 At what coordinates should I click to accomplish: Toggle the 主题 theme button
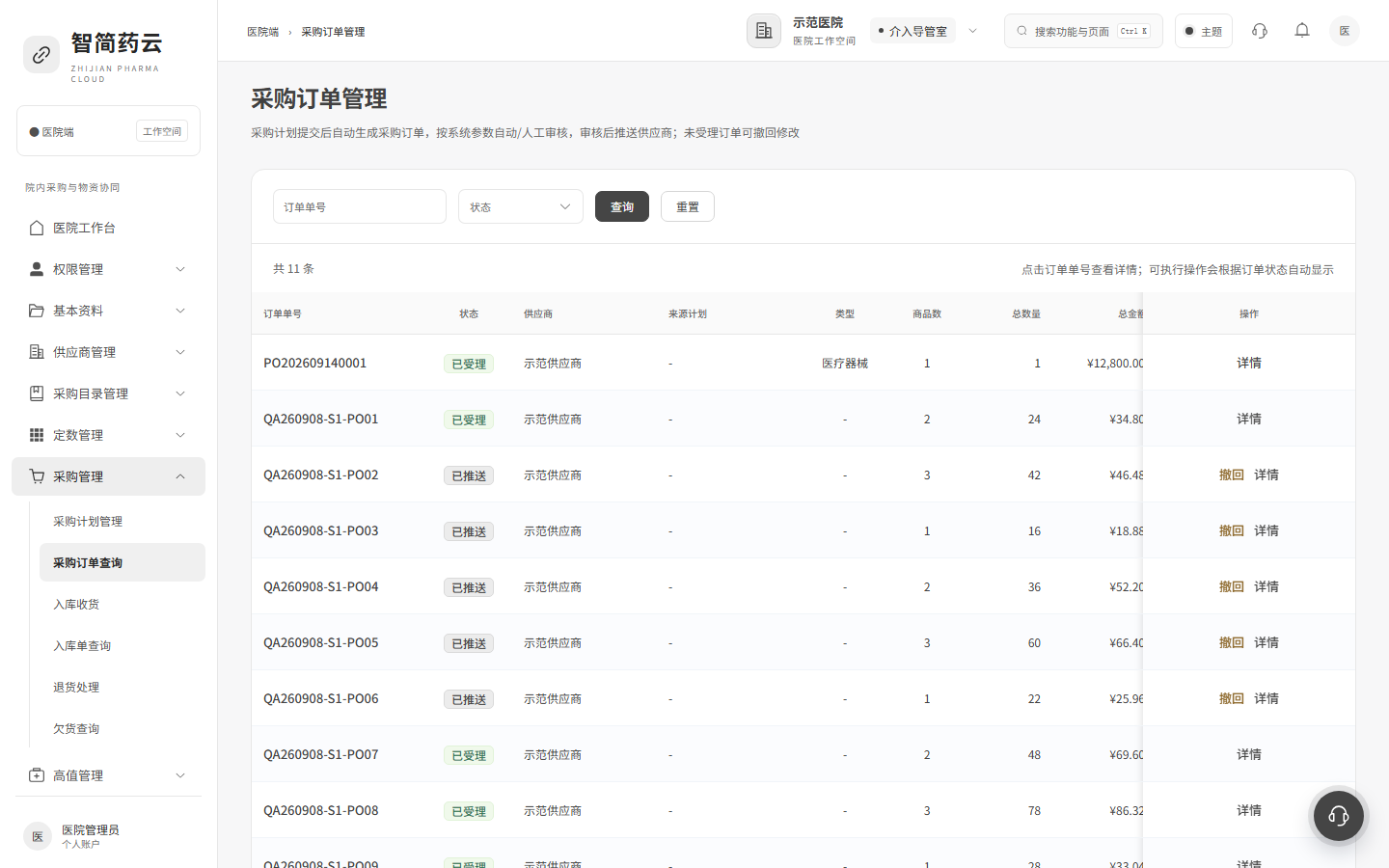click(1204, 31)
